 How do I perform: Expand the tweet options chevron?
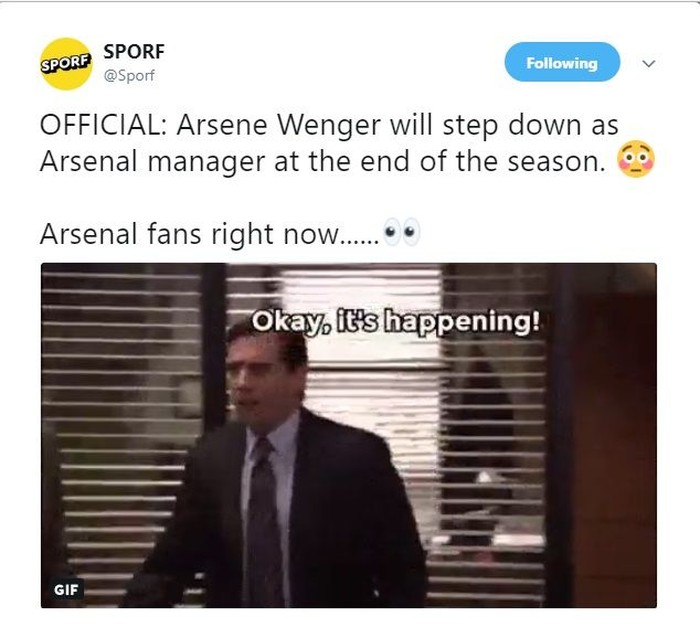pyautogui.click(x=648, y=63)
